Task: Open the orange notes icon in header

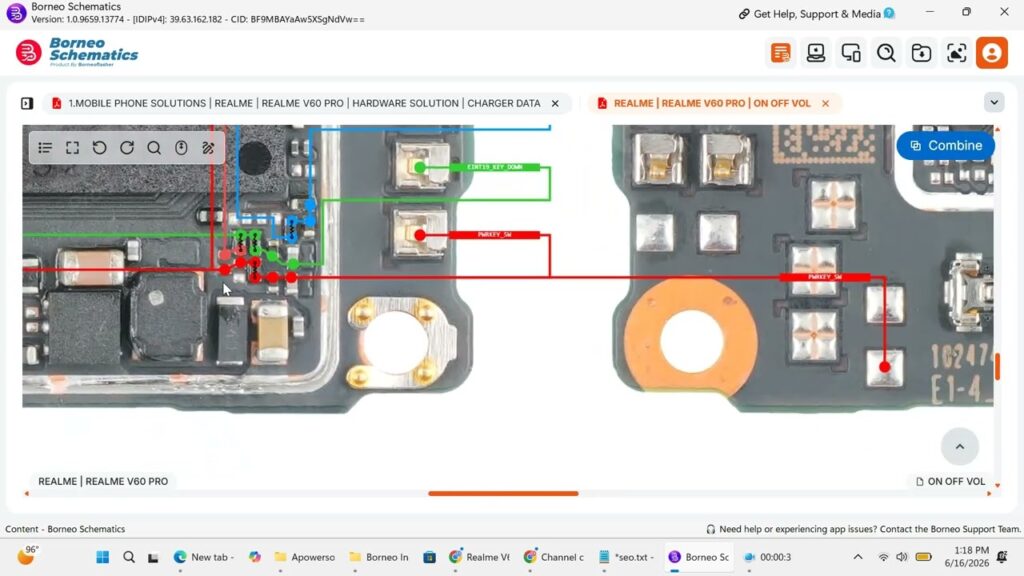Action: (780, 53)
